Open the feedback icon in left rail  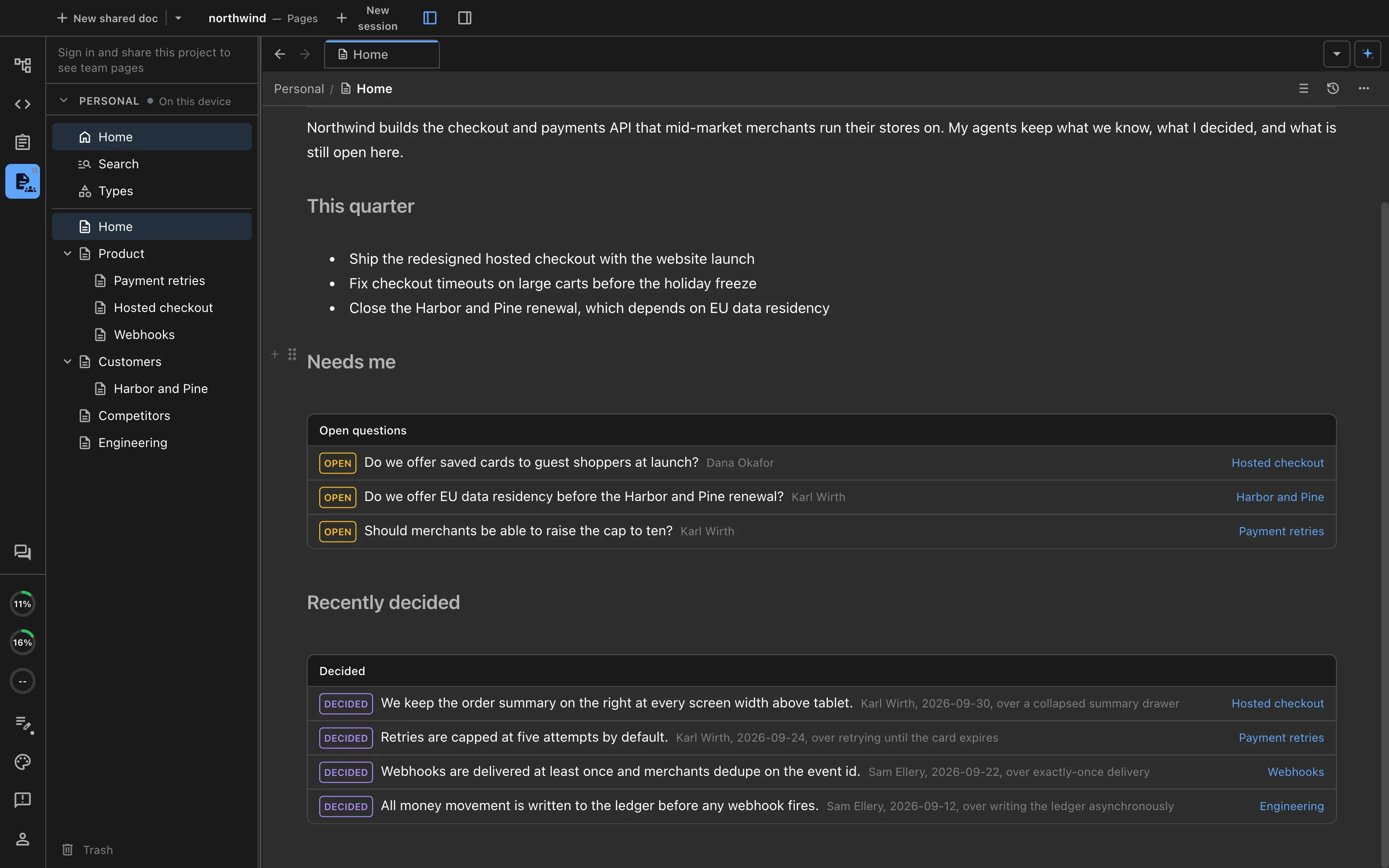pos(22,800)
